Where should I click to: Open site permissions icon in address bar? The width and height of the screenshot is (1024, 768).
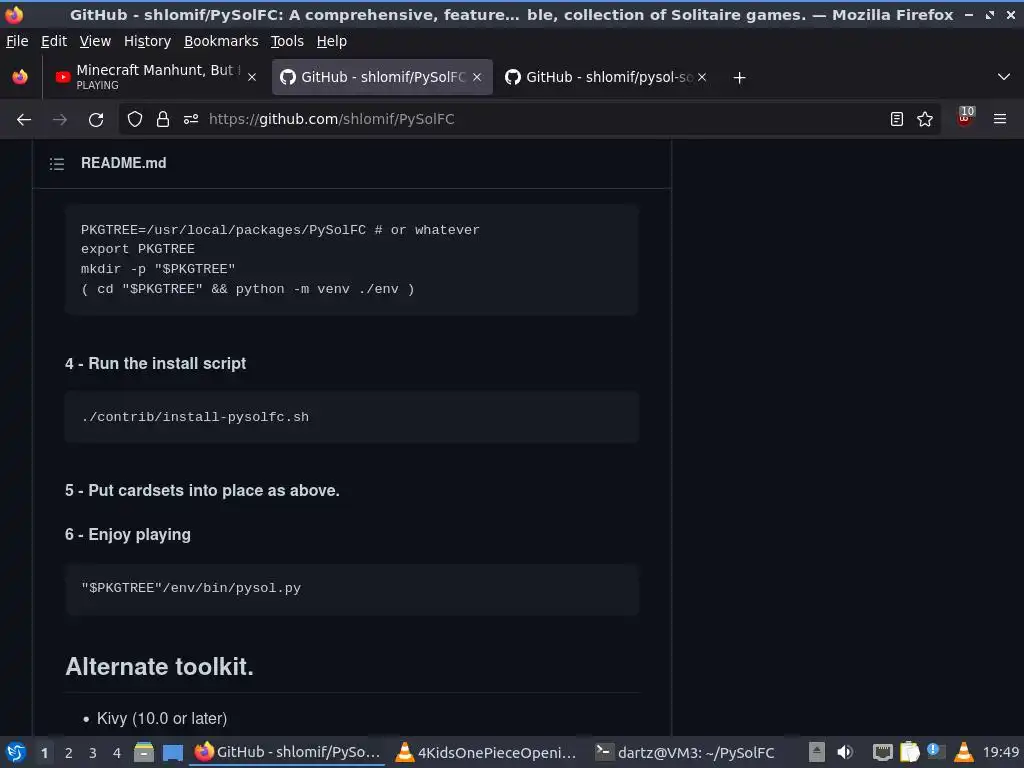click(x=191, y=119)
